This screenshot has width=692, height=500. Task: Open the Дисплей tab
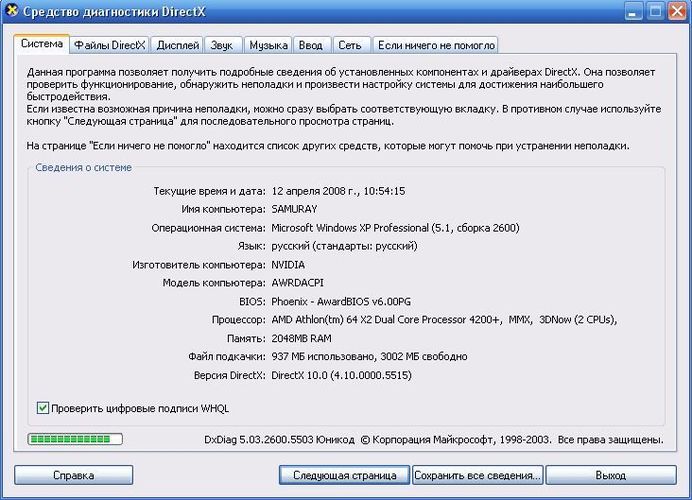click(x=178, y=45)
